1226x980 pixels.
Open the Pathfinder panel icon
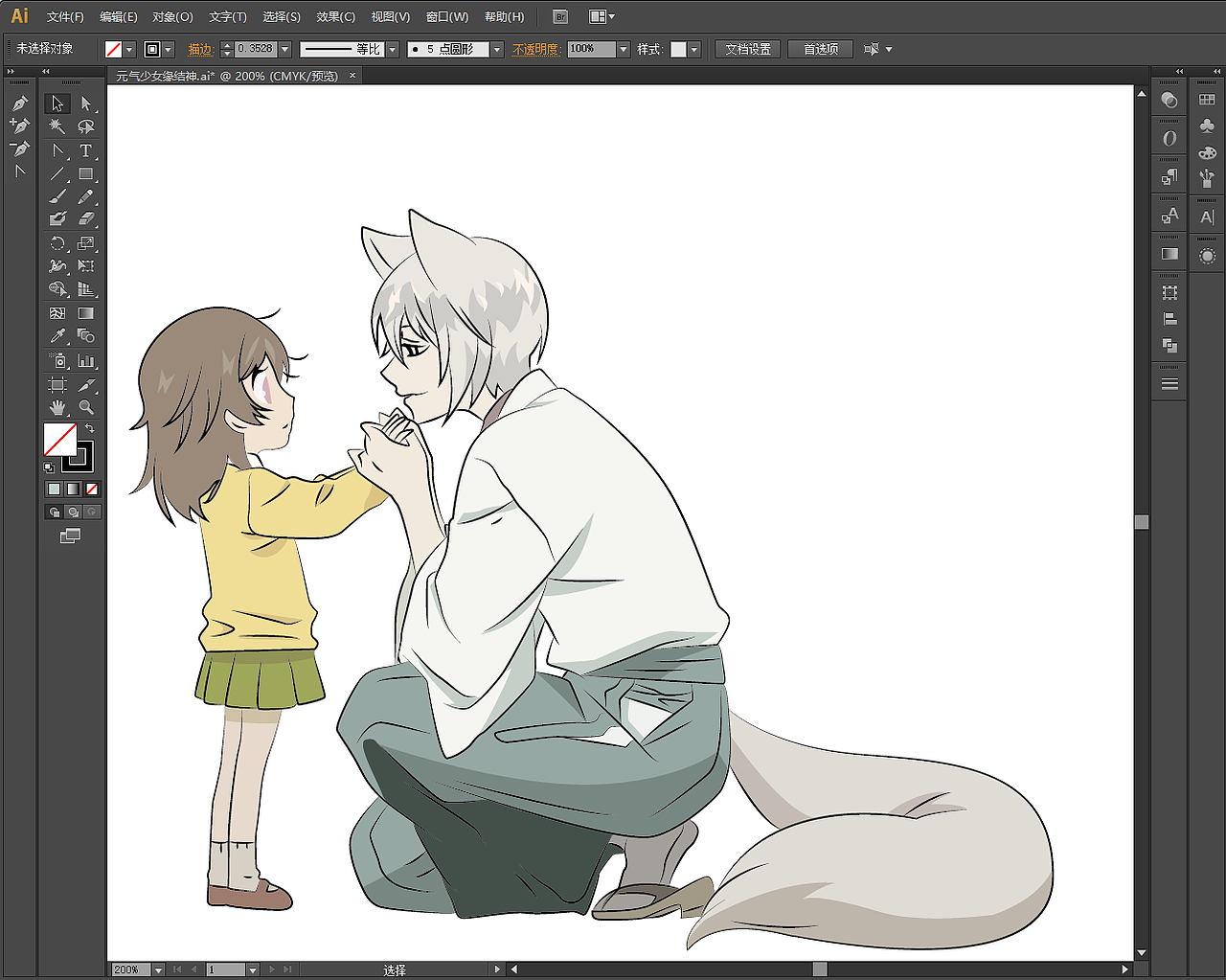(1169, 345)
